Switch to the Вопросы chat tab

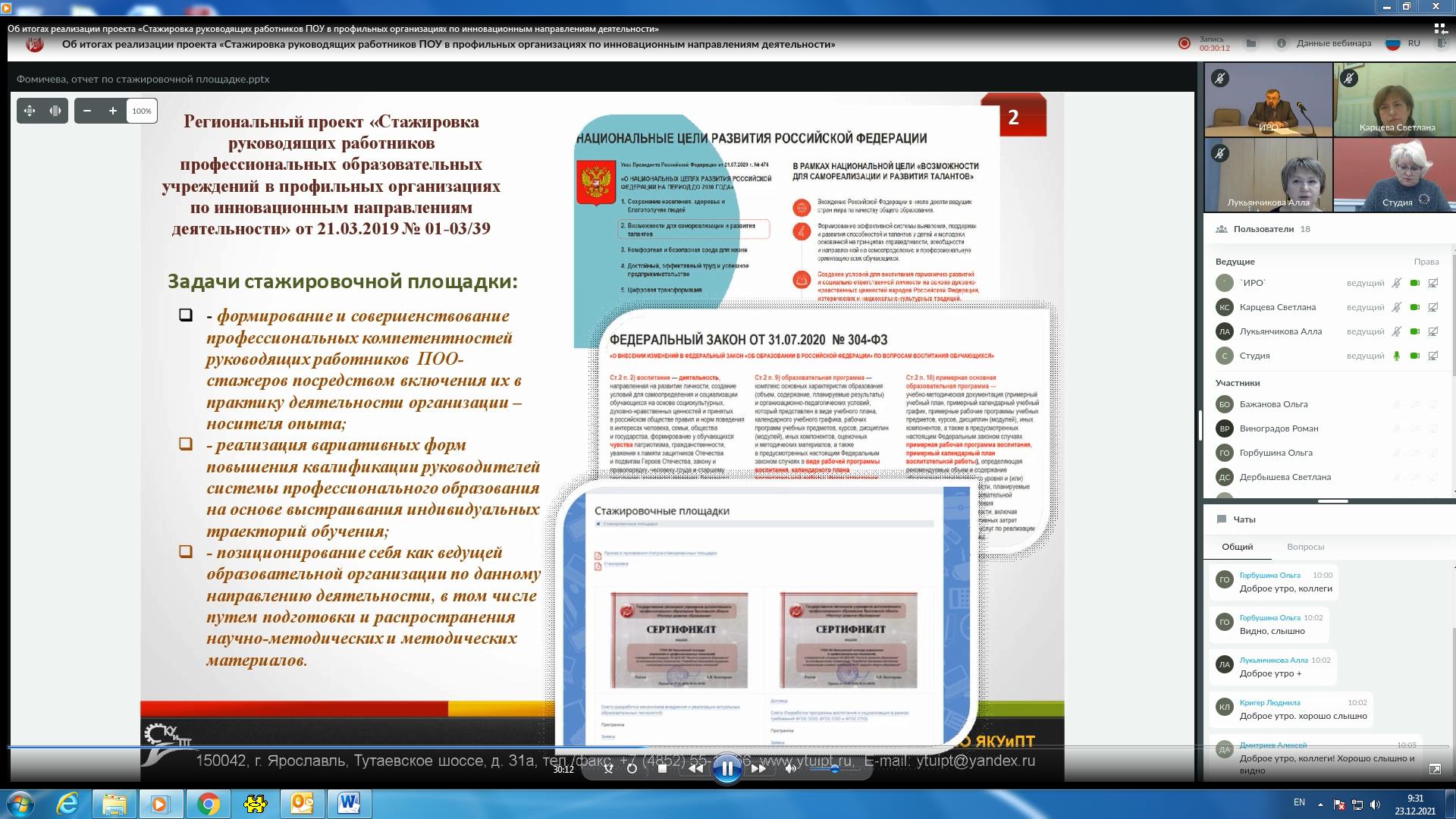coord(1305,547)
